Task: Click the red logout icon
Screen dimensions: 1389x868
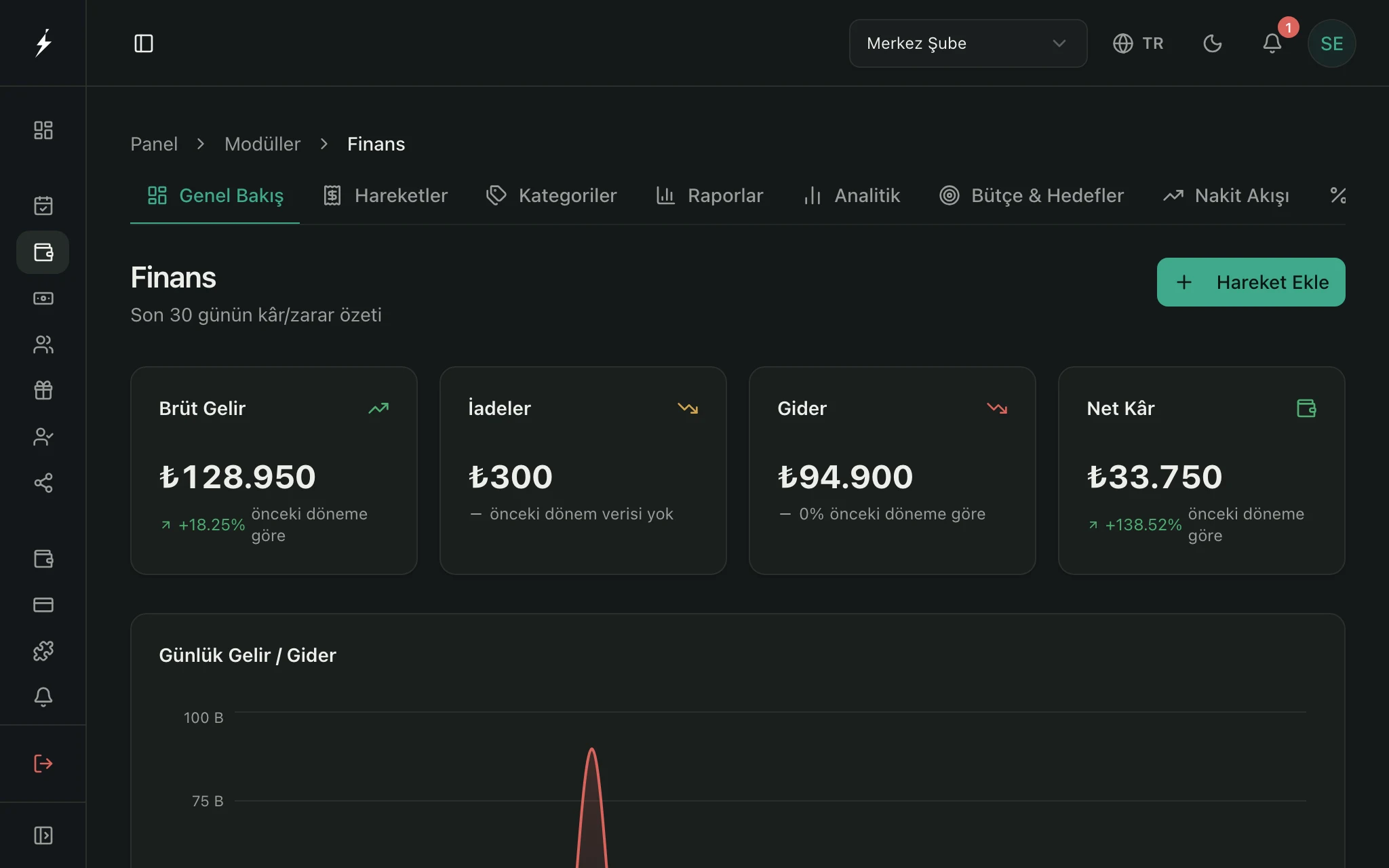Action: pyautogui.click(x=43, y=764)
